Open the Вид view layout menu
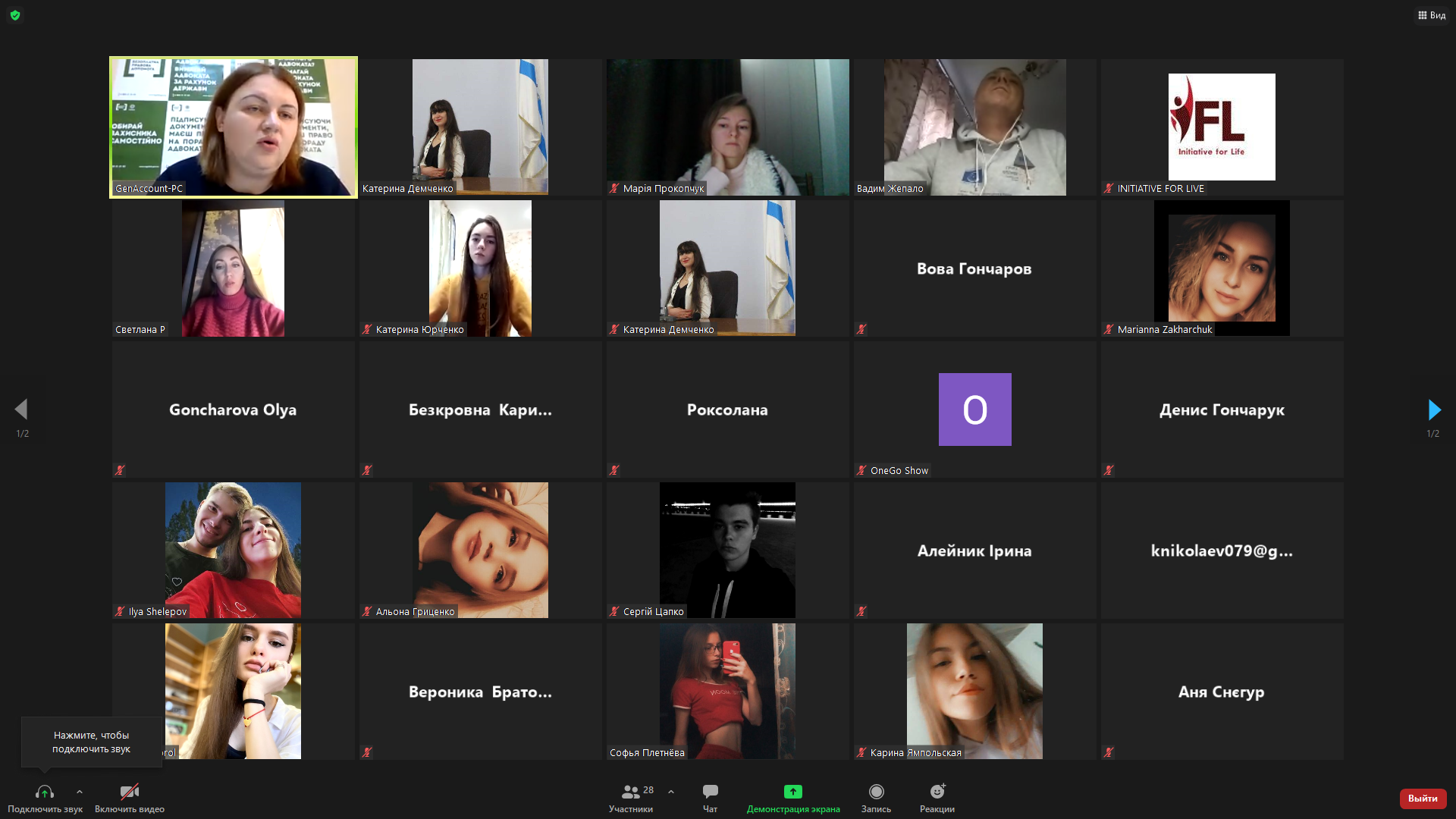This screenshot has height=819, width=1456. point(1432,15)
